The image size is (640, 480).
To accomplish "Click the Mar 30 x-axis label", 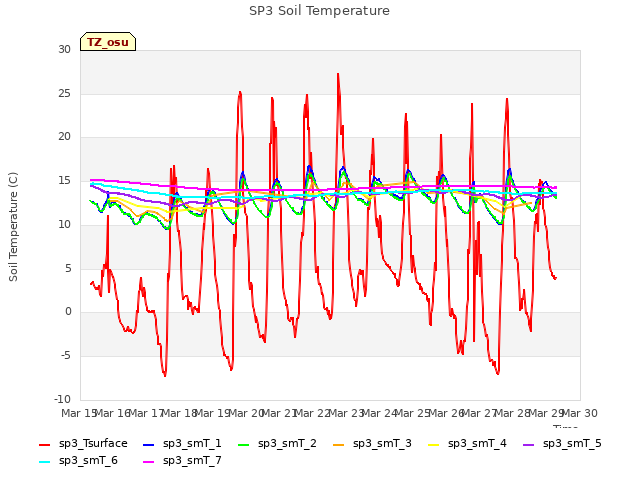I will coord(580,413).
